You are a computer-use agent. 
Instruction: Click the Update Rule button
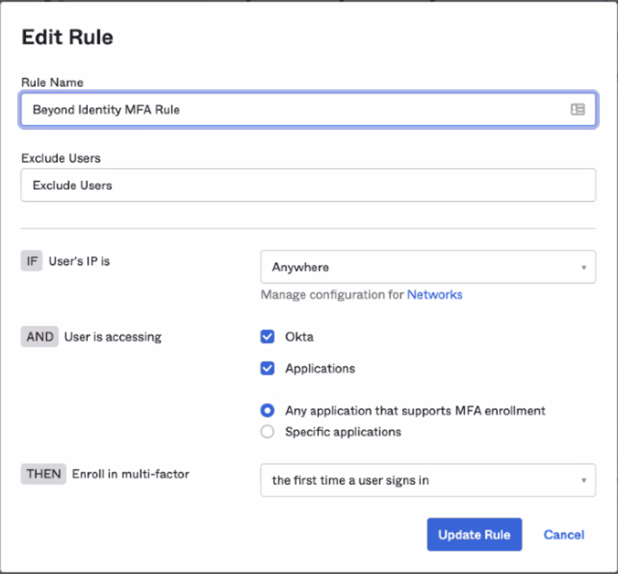tap(475, 535)
